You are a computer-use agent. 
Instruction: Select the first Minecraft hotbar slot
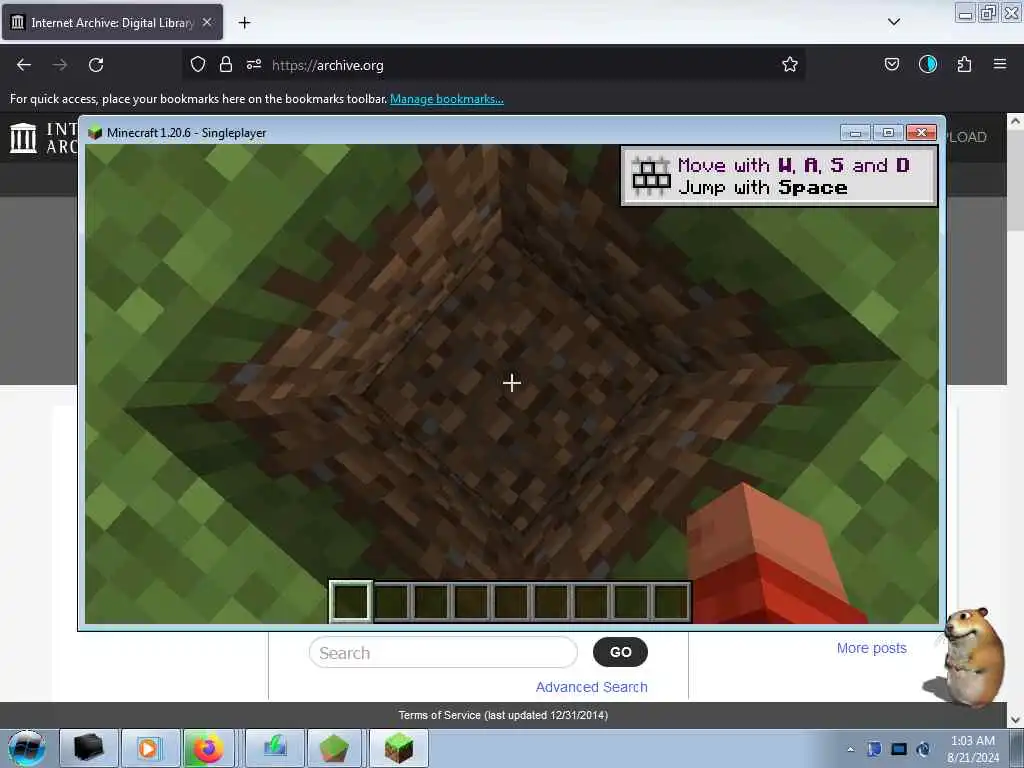(351, 601)
